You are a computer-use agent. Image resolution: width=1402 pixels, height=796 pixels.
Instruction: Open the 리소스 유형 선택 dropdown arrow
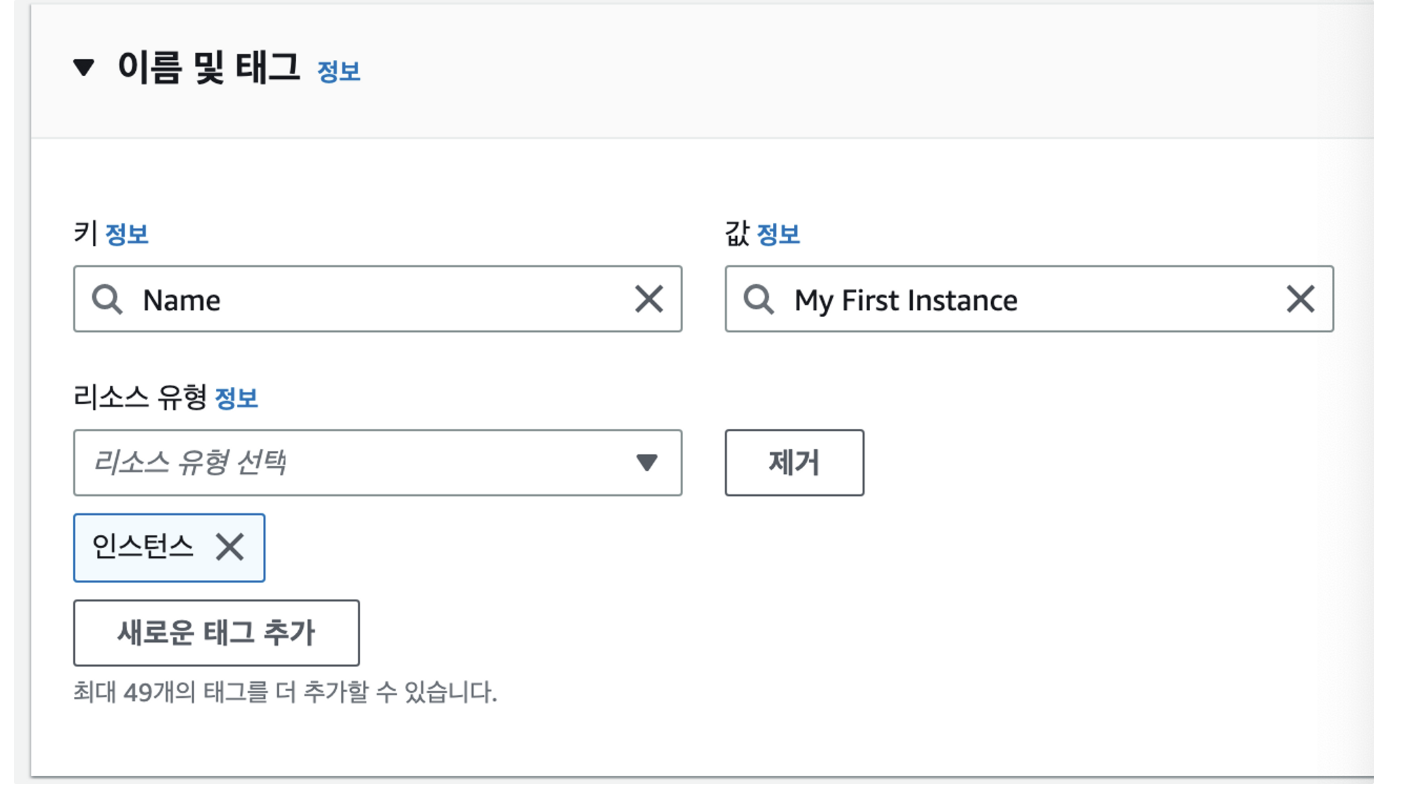click(647, 463)
